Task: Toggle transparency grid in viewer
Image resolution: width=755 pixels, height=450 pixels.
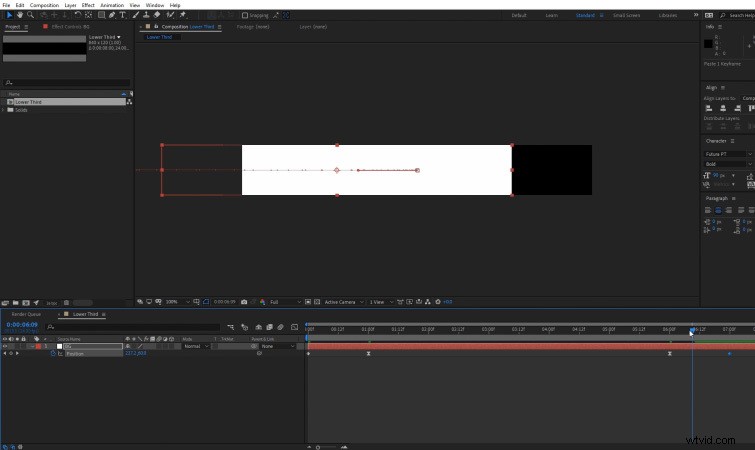Action: click(x=317, y=302)
